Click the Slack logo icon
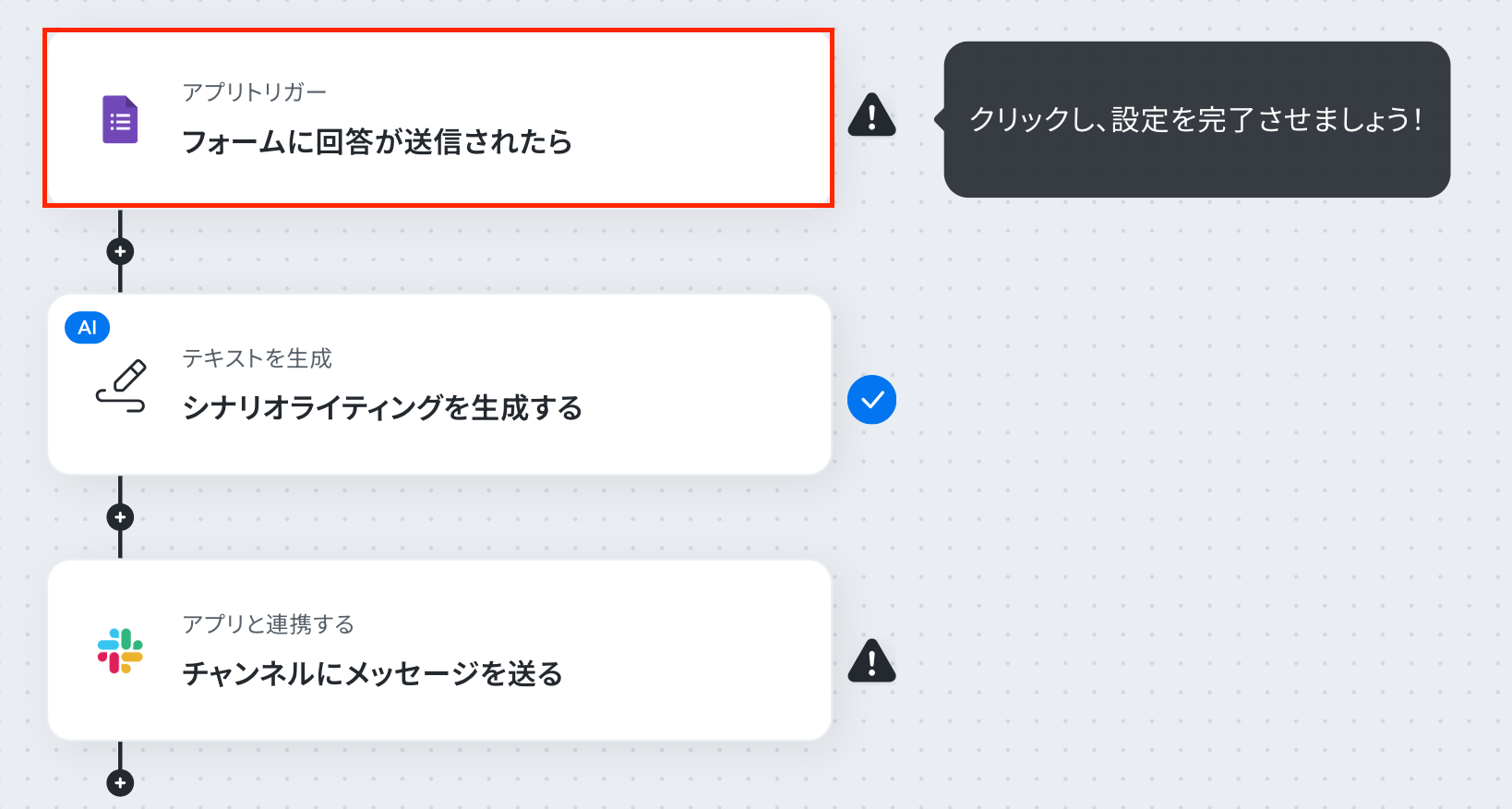1512x809 pixels. [x=120, y=651]
